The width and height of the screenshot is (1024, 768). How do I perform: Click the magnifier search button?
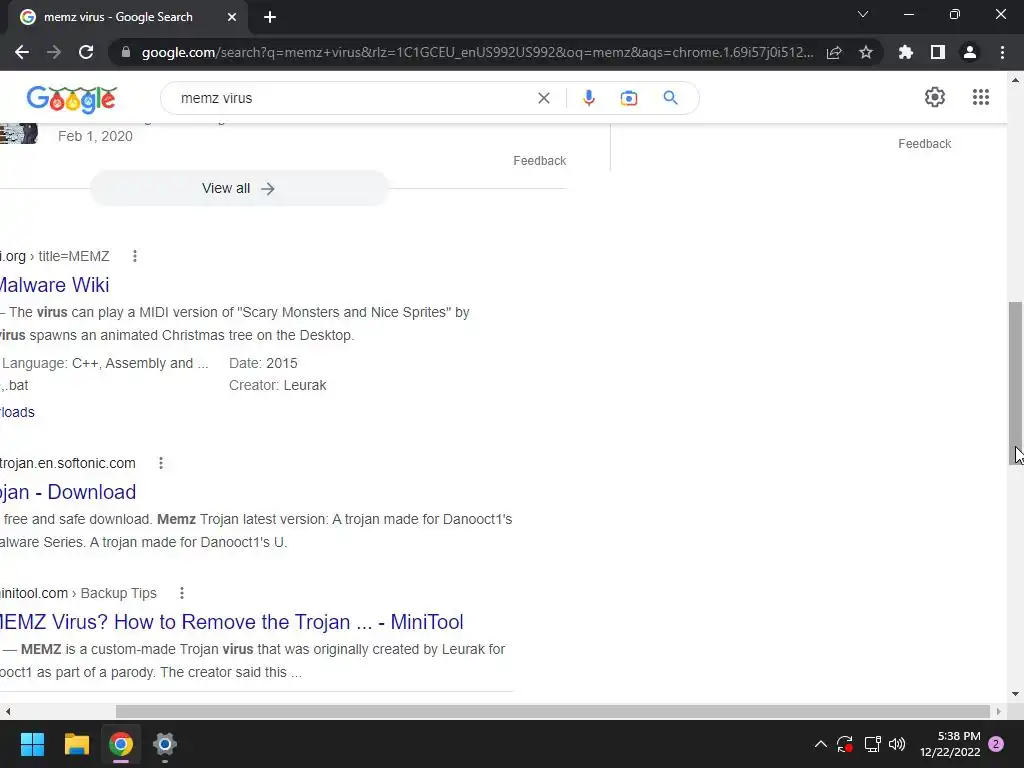coord(670,98)
